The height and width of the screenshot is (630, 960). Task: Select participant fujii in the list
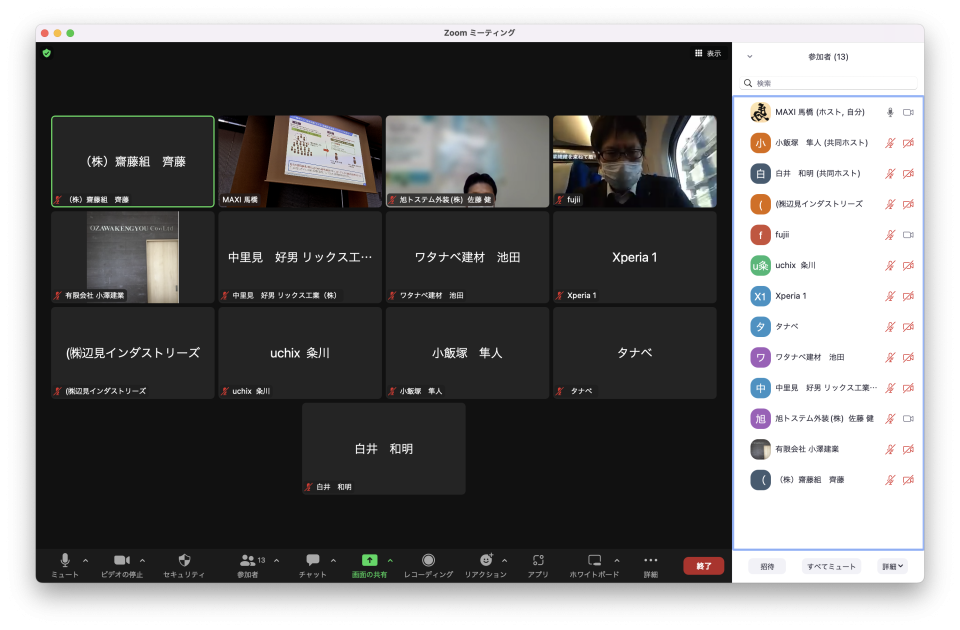782,235
